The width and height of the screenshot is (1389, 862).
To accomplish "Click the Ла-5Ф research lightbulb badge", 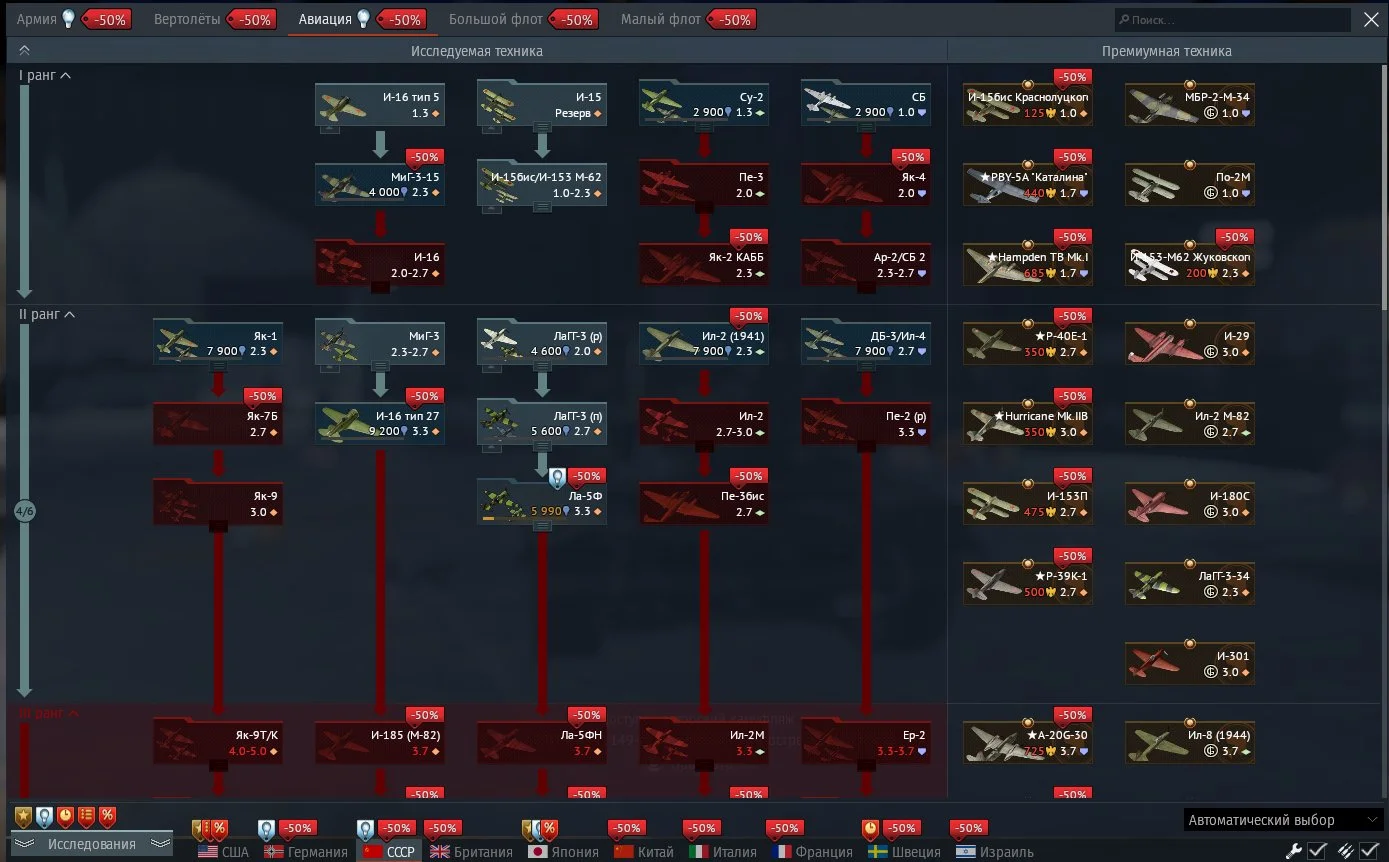I will click(x=557, y=479).
